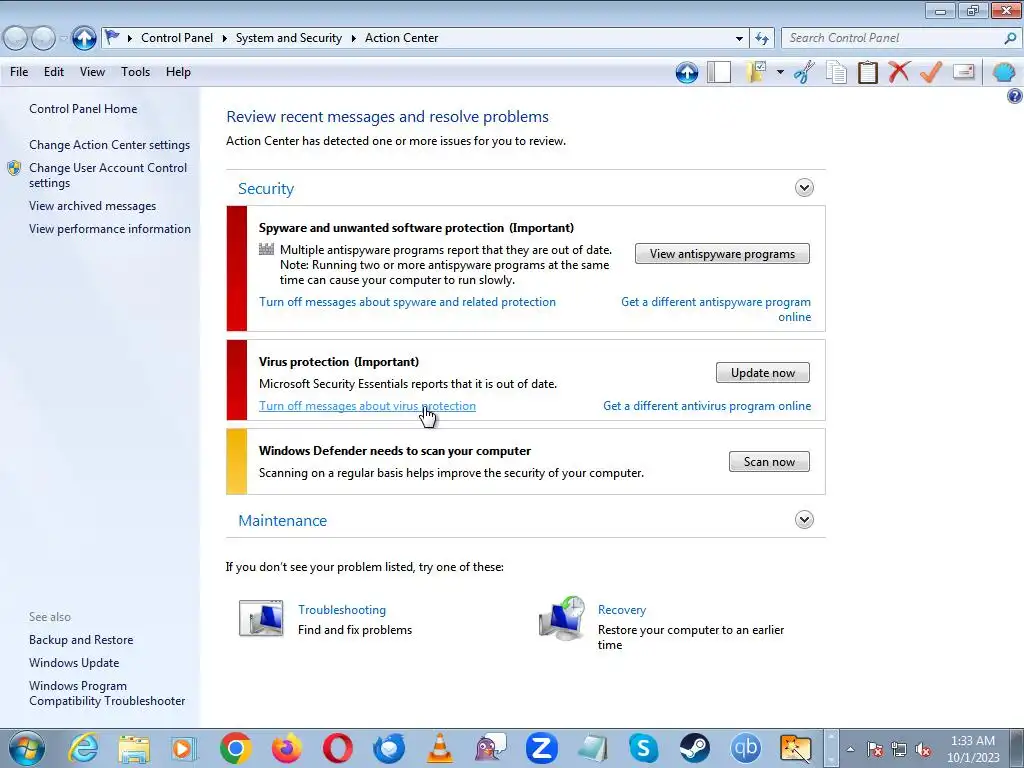Open the File menu
The image size is (1024, 768).
(x=19, y=72)
